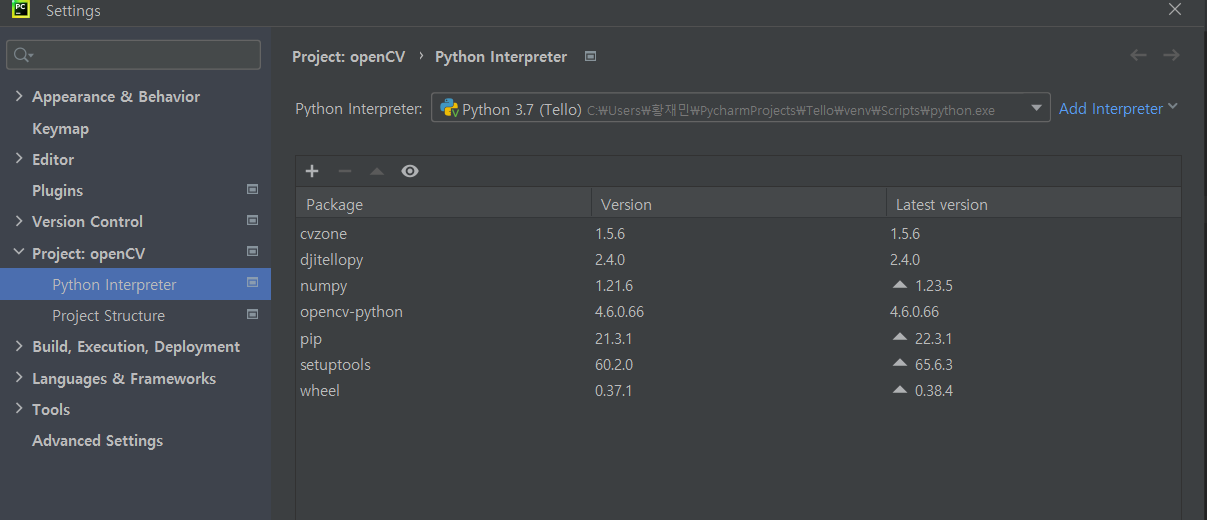The height and width of the screenshot is (520, 1207).
Task: Click the back navigation arrow
Action: pos(1138,55)
